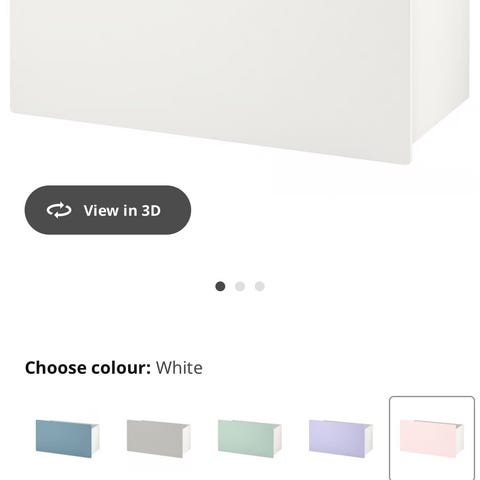Click the 3D rotate arrows icon
This screenshot has height=480, width=480.
coord(59,210)
